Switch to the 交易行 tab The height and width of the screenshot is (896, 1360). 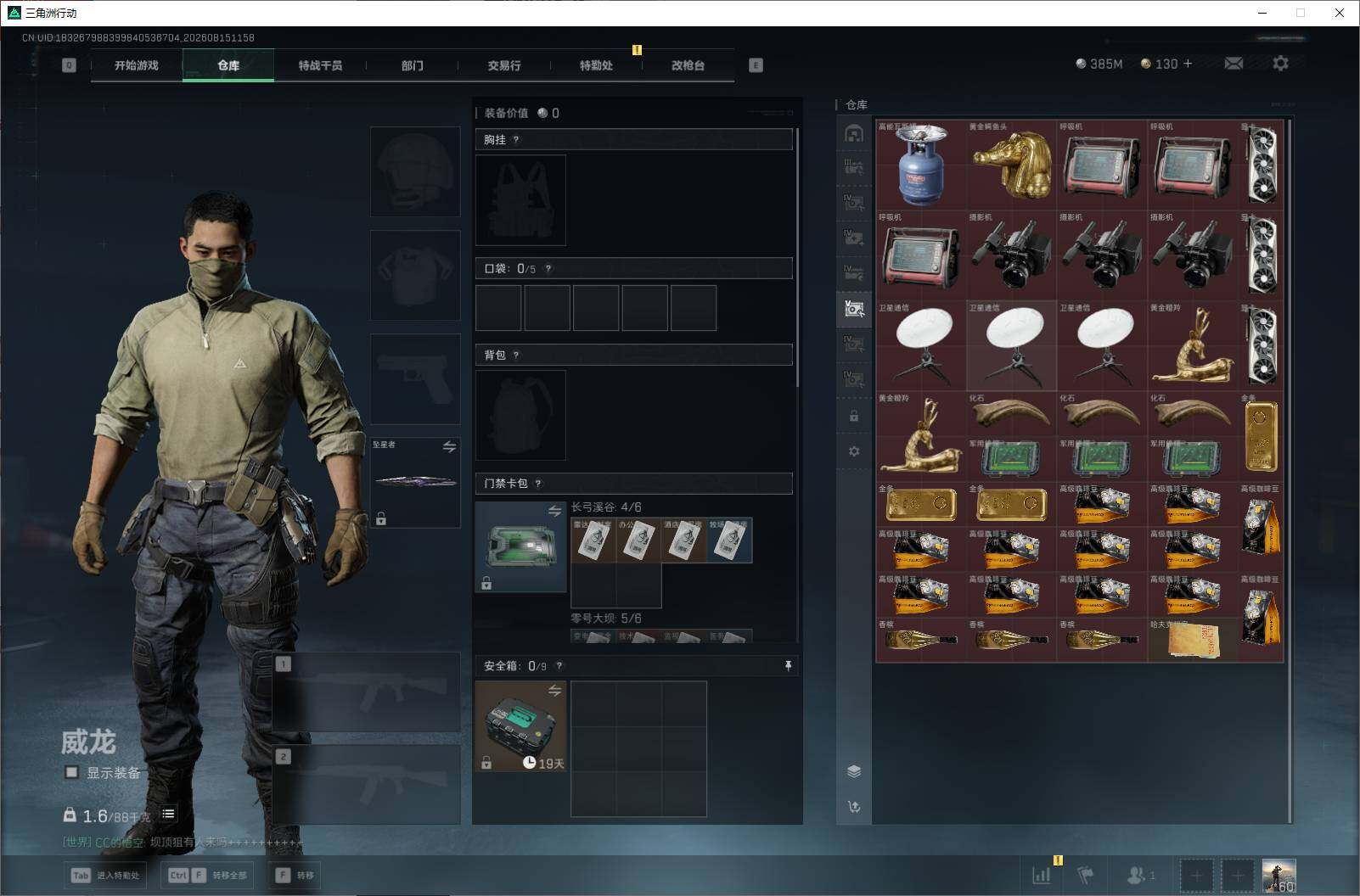(504, 65)
